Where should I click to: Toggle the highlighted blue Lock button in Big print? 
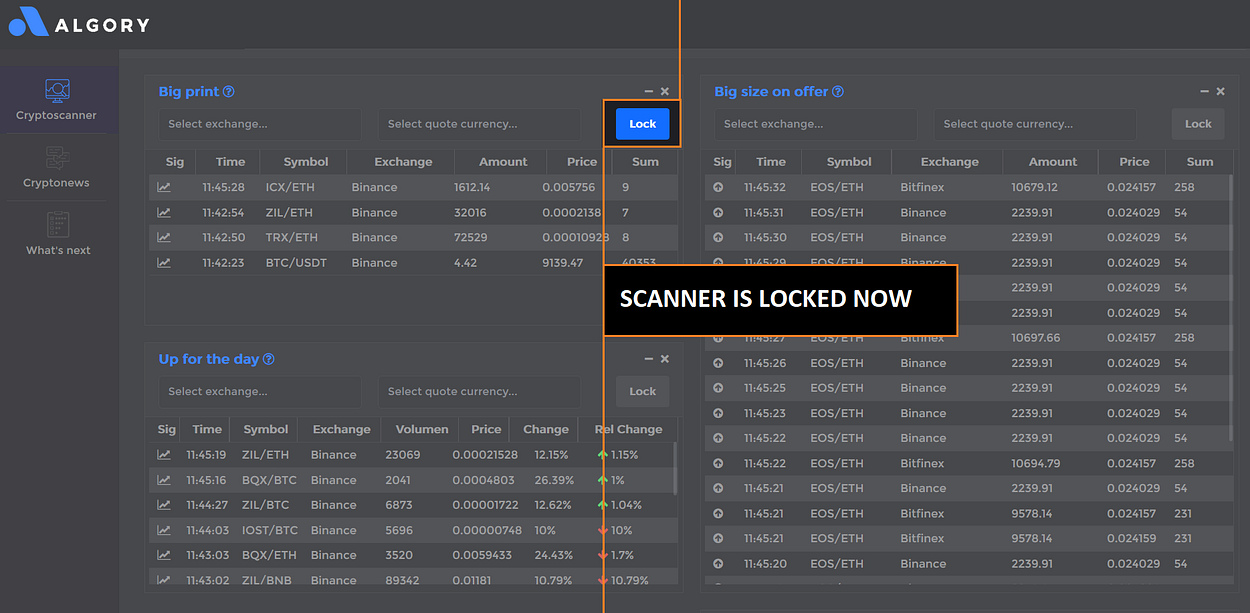642,124
